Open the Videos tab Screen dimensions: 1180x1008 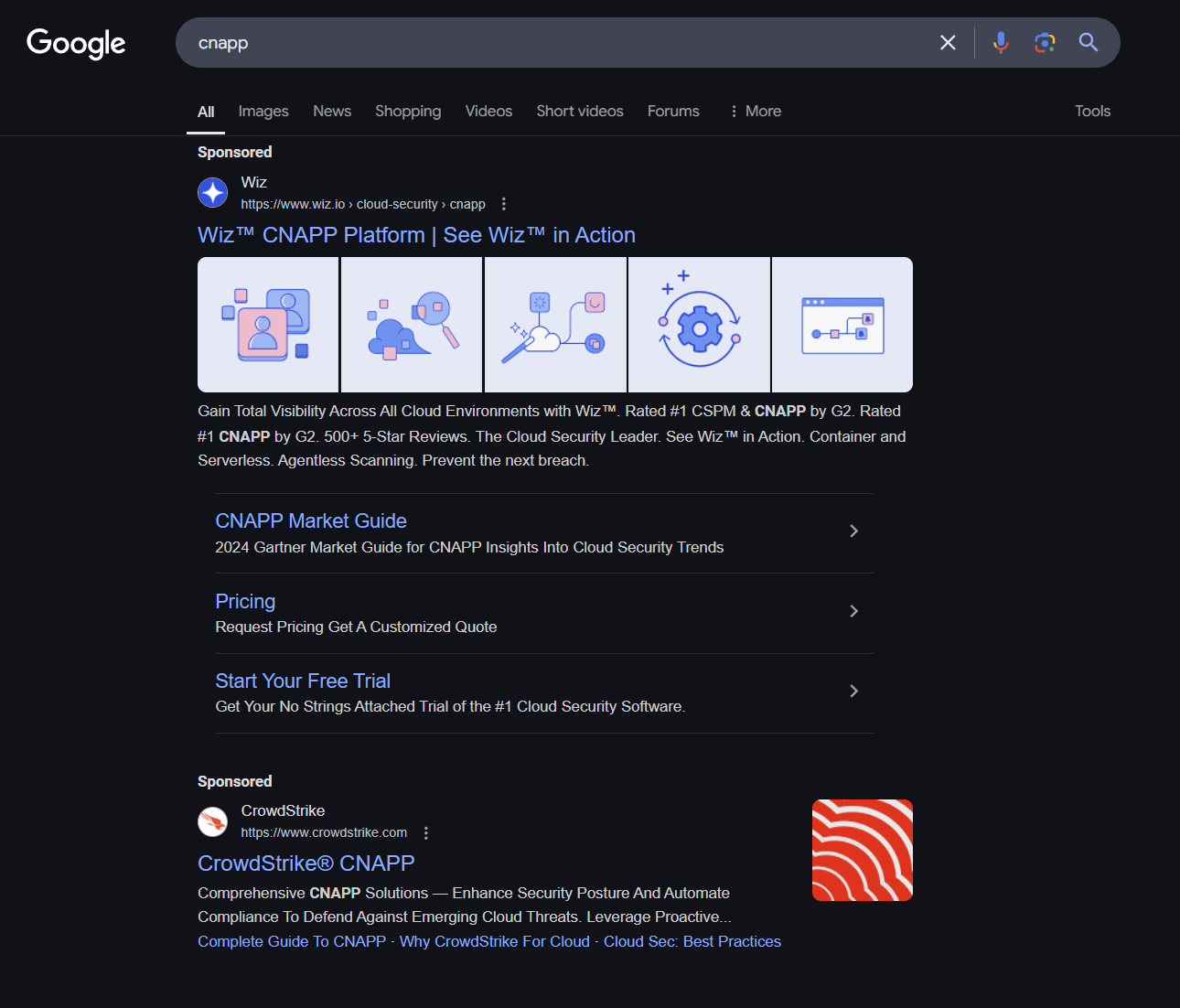click(x=488, y=112)
